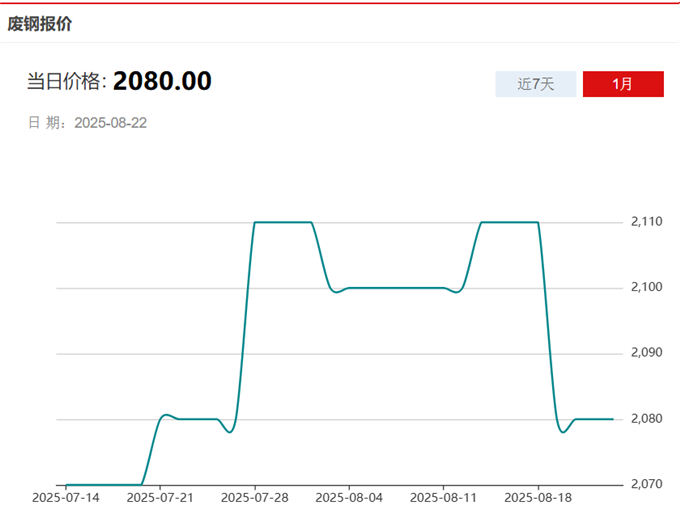Click the 2,100 y-axis label
This screenshot has height=505, width=680.
click(x=647, y=287)
